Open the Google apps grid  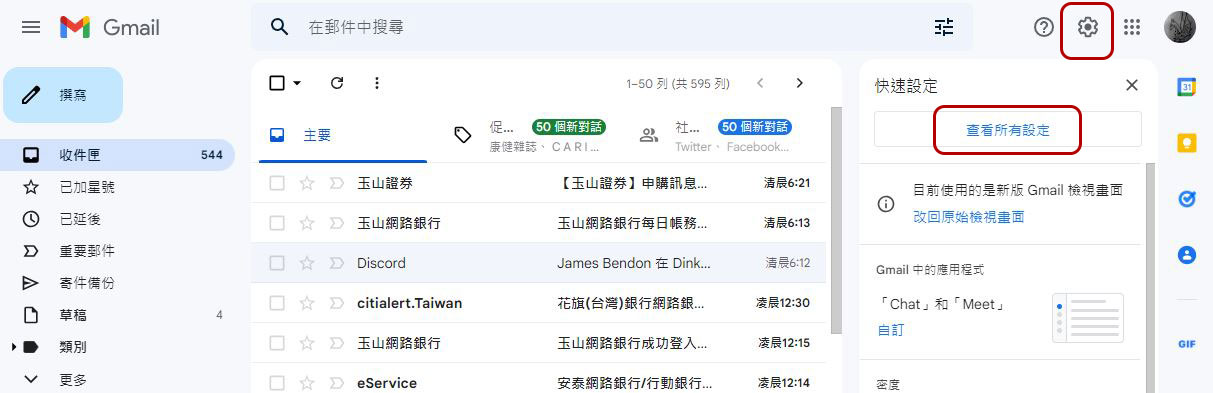tap(1132, 27)
